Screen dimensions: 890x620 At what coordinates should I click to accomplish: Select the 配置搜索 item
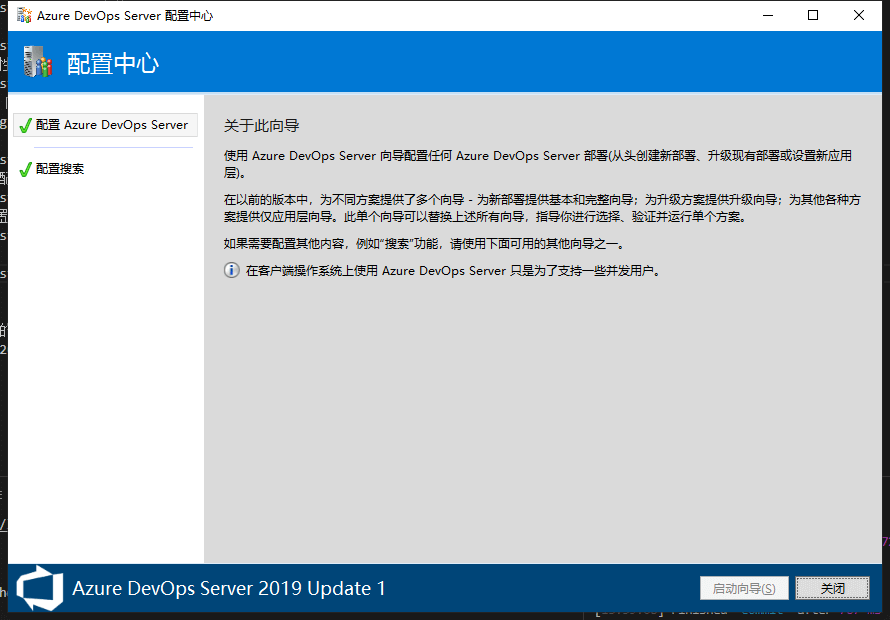coord(60,169)
